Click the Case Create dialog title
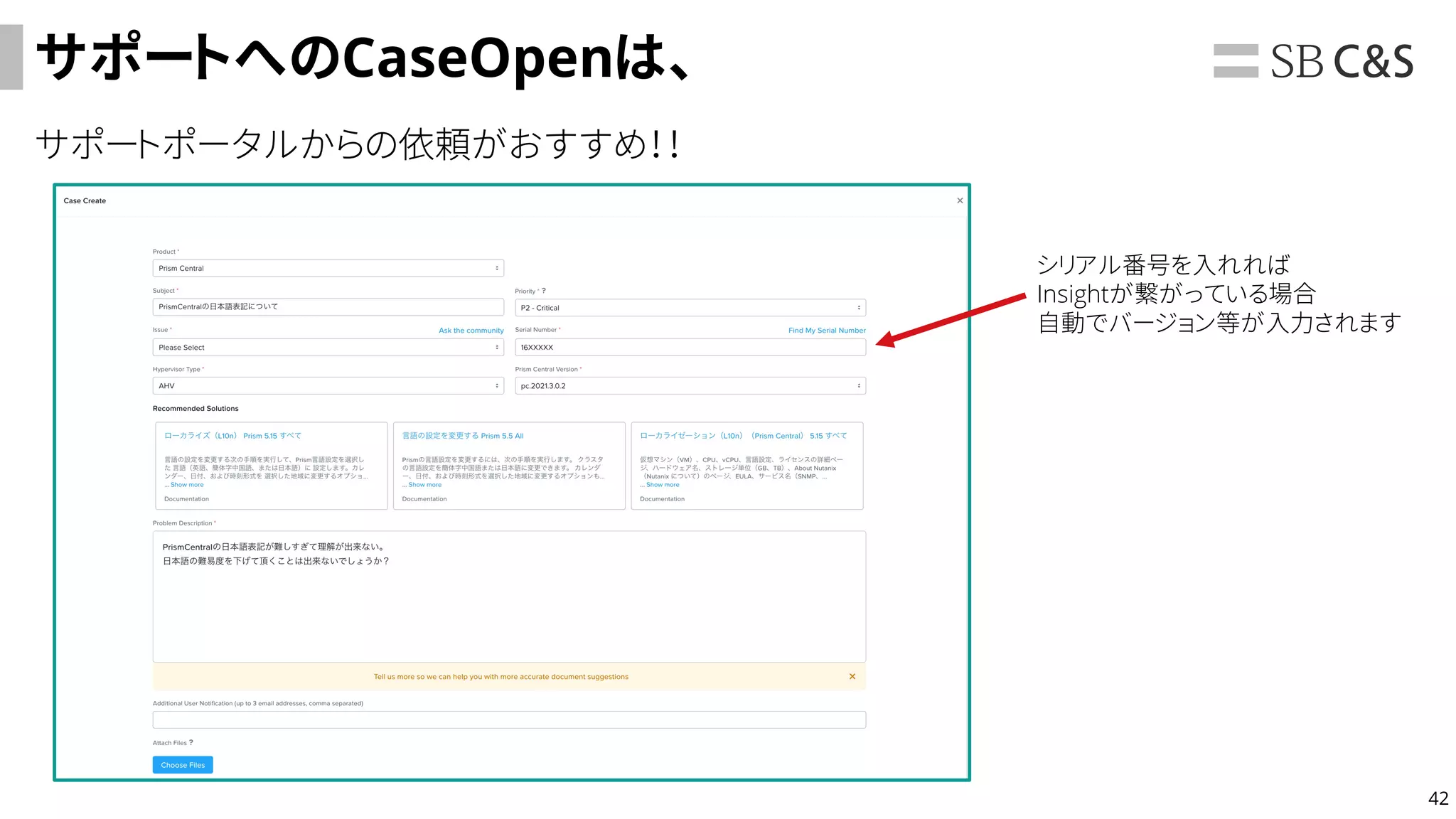The height and width of the screenshot is (819, 1456). [85, 201]
